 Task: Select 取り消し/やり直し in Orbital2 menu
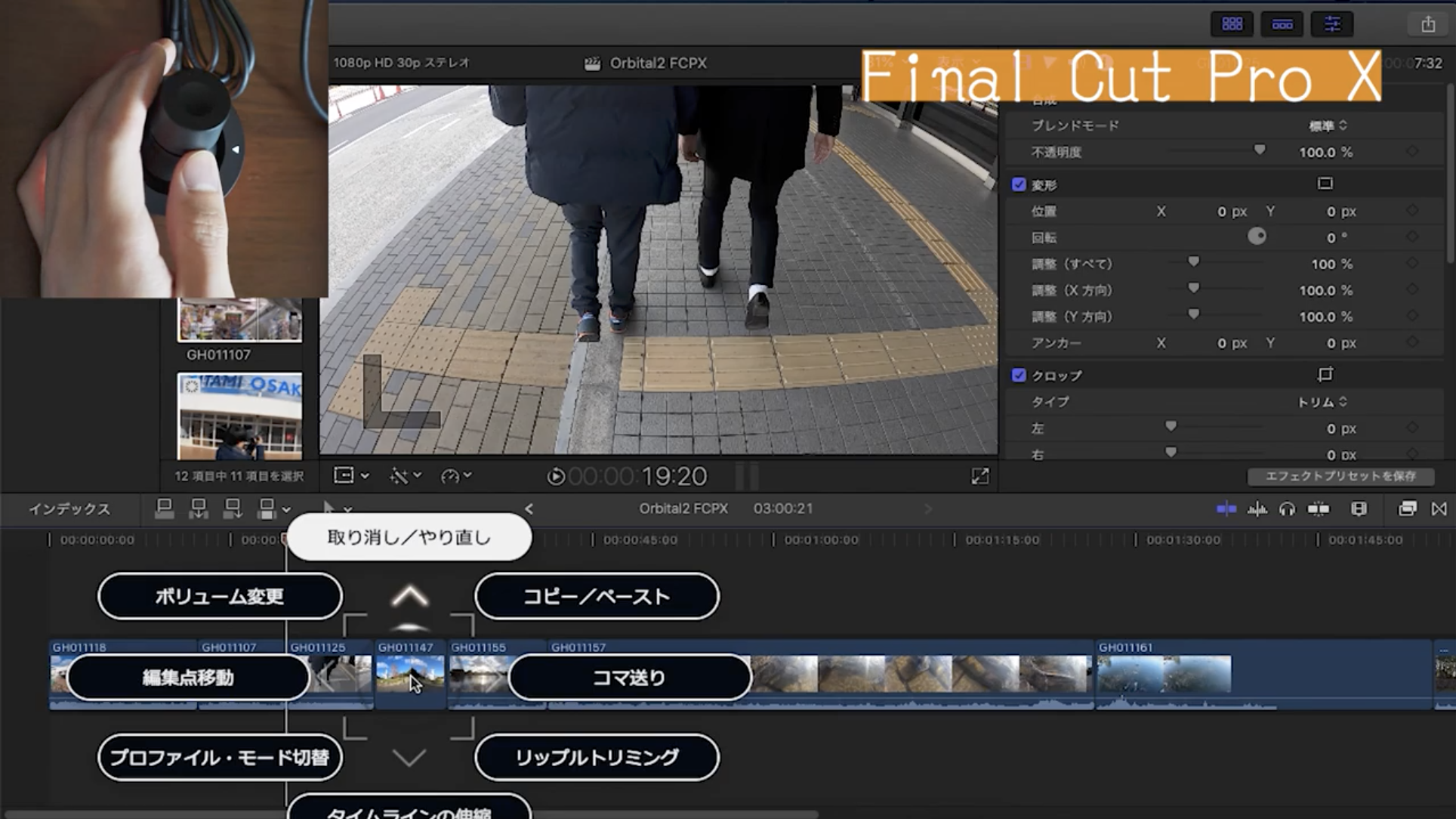(x=409, y=537)
